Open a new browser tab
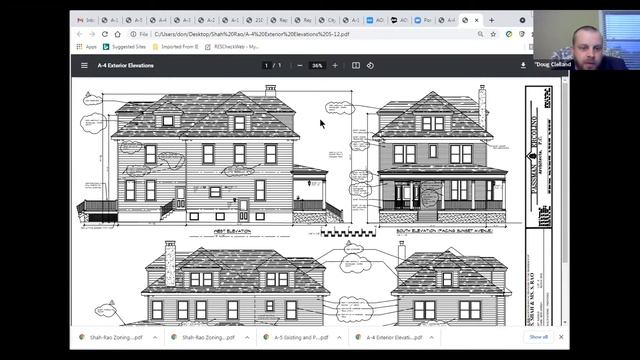This screenshot has height=360, width=640. [x=491, y=20]
